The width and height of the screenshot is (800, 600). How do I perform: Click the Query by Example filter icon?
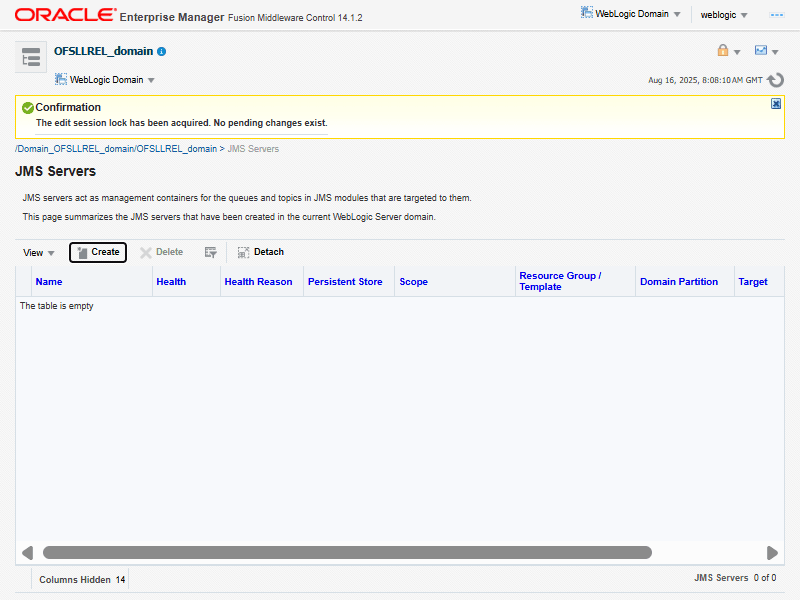(210, 252)
